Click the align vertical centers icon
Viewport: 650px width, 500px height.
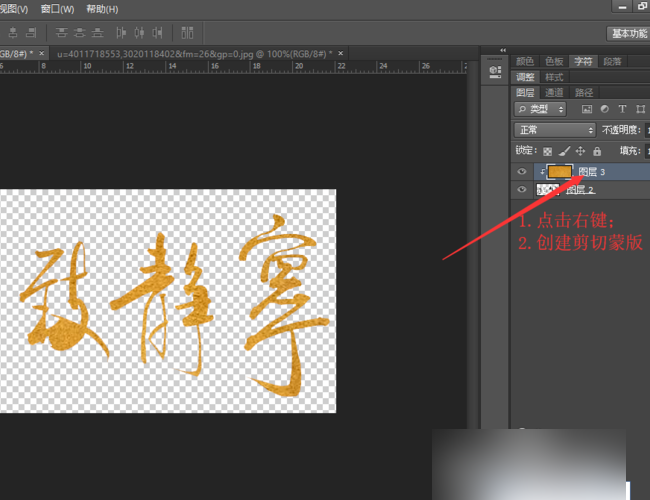(80, 33)
